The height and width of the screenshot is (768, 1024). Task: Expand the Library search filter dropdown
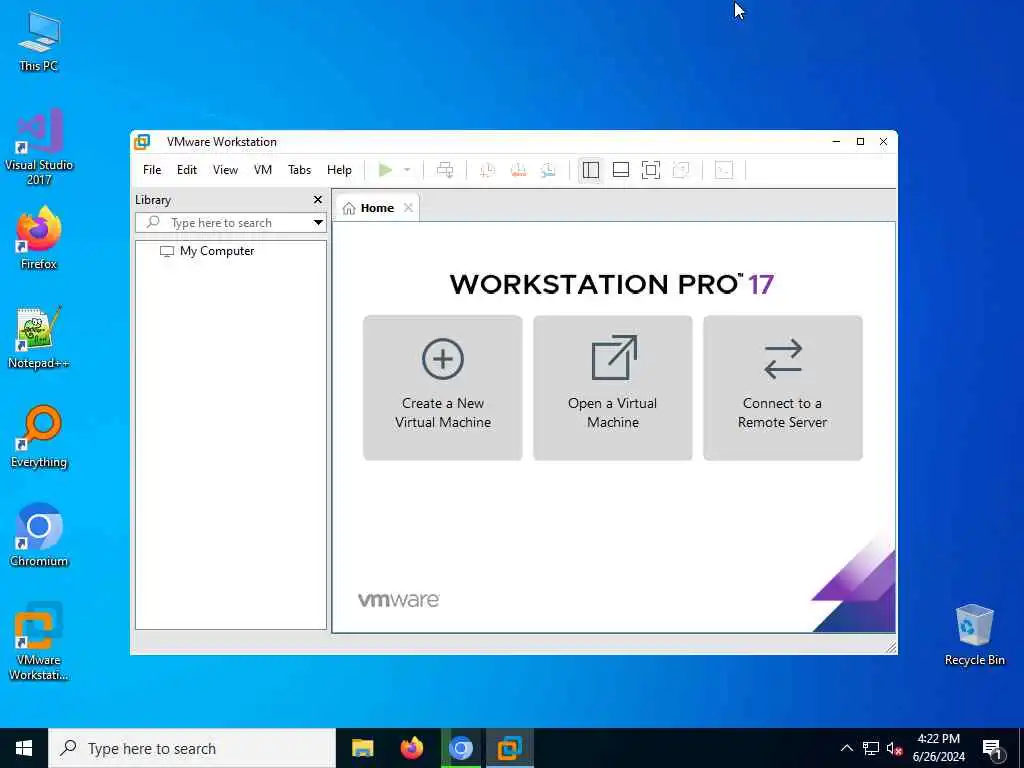(x=318, y=223)
